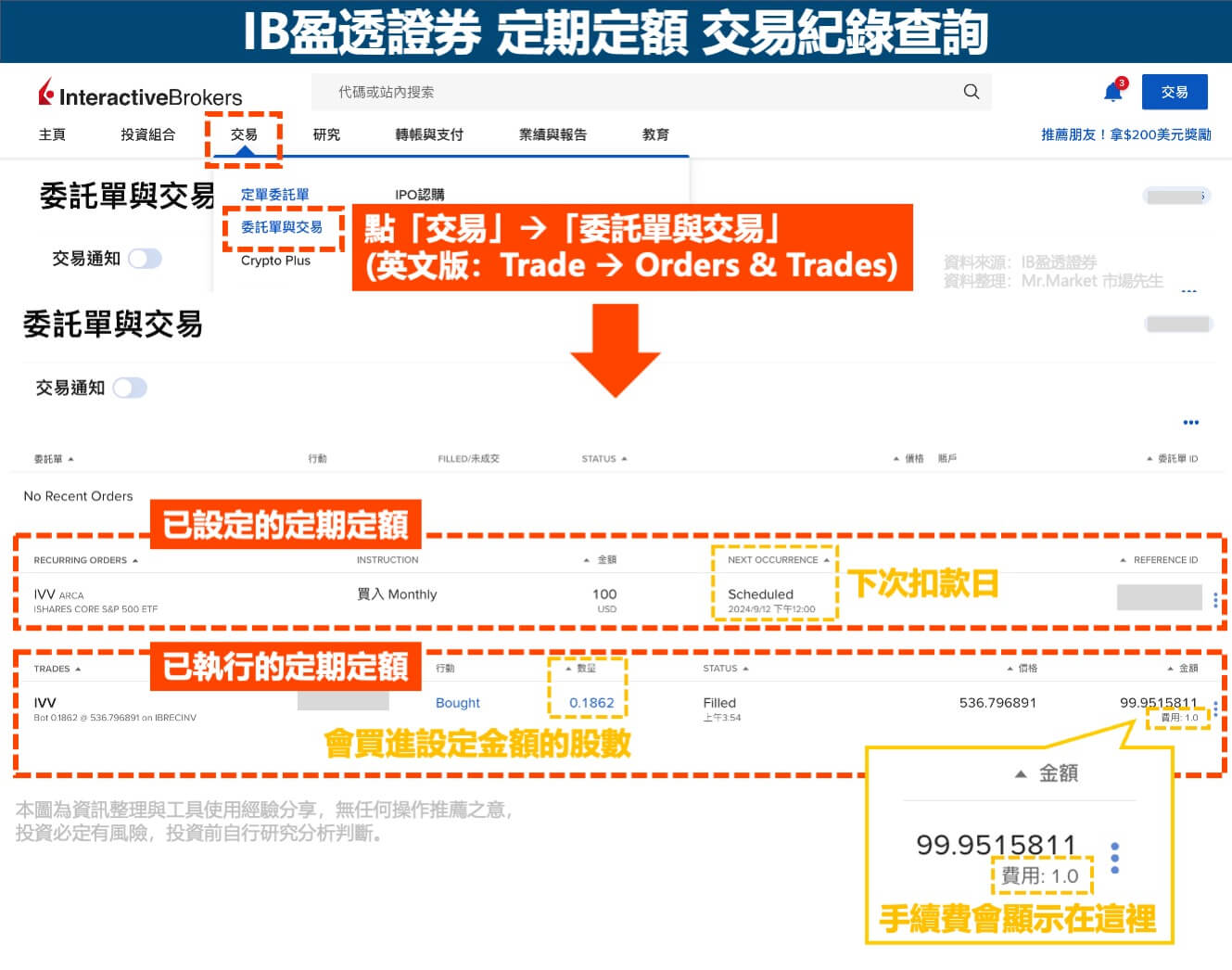Click the InteractiveBrokers logo

pos(140,94)
